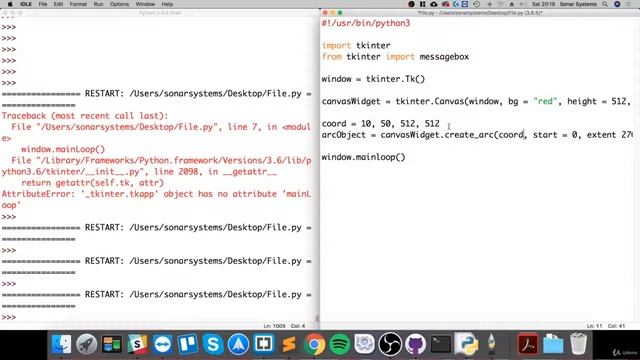The image size is (640, 360).
Task: Open the IDLE application menu
Action: [x=26, y=4]
